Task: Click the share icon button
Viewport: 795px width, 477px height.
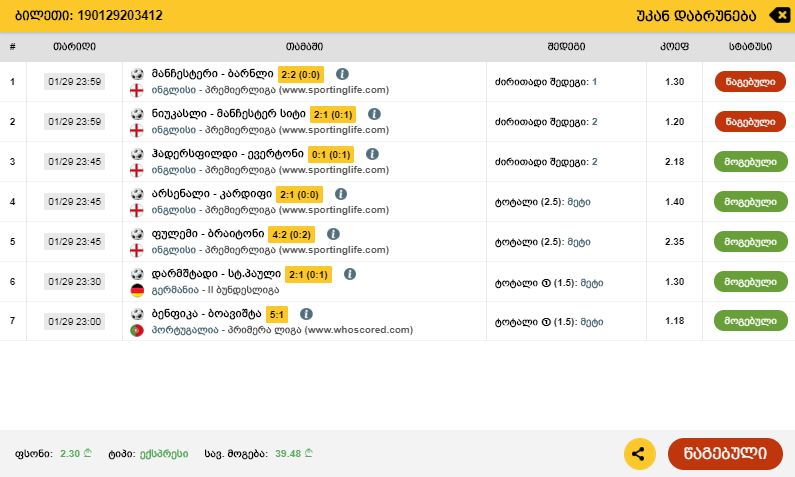Action: [640, 454]
